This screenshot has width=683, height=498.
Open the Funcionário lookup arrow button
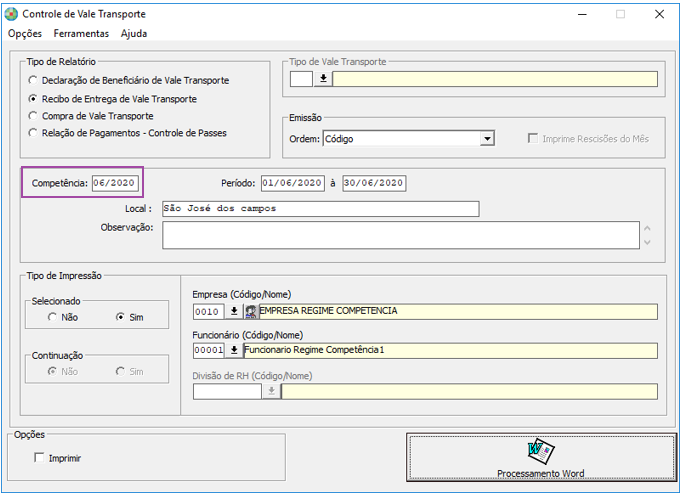pos(234,350)
